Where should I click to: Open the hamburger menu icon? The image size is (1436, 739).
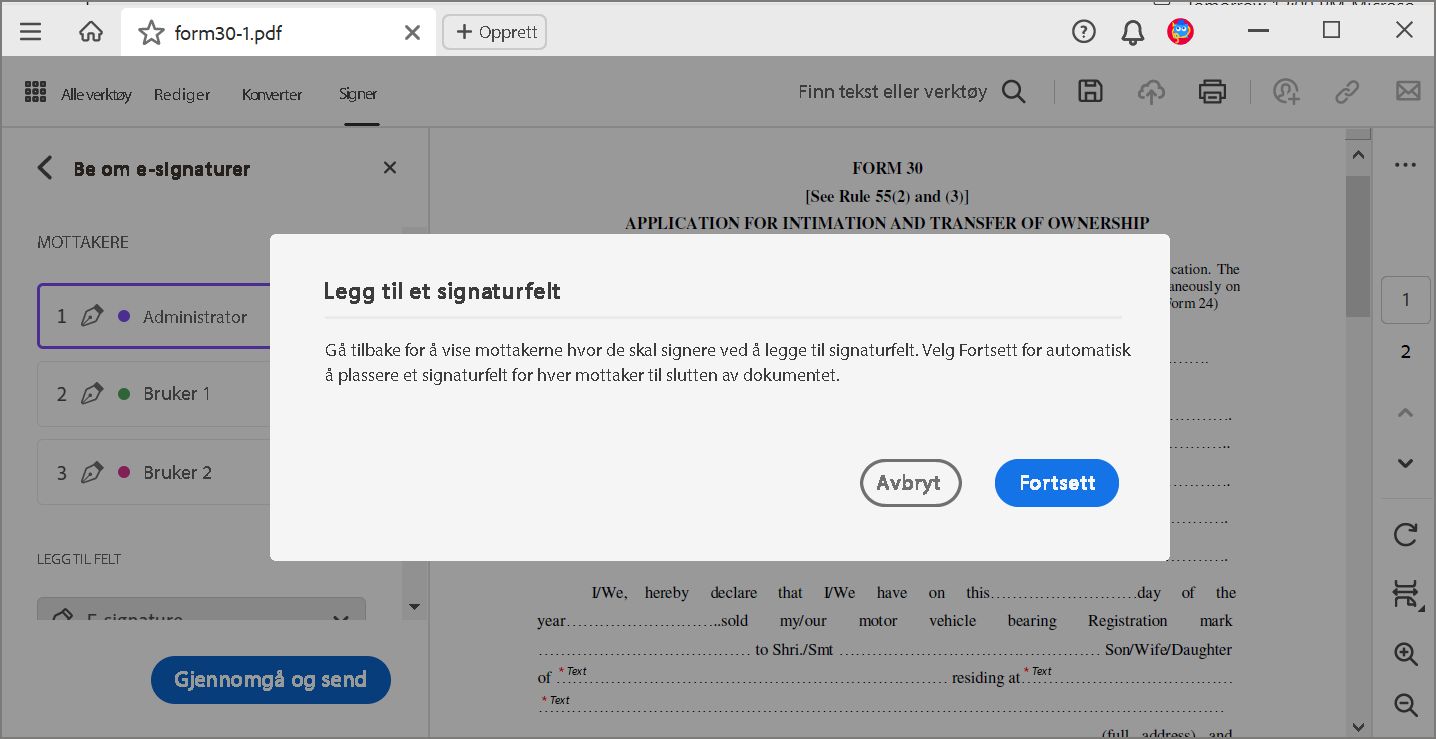[30, 30]
